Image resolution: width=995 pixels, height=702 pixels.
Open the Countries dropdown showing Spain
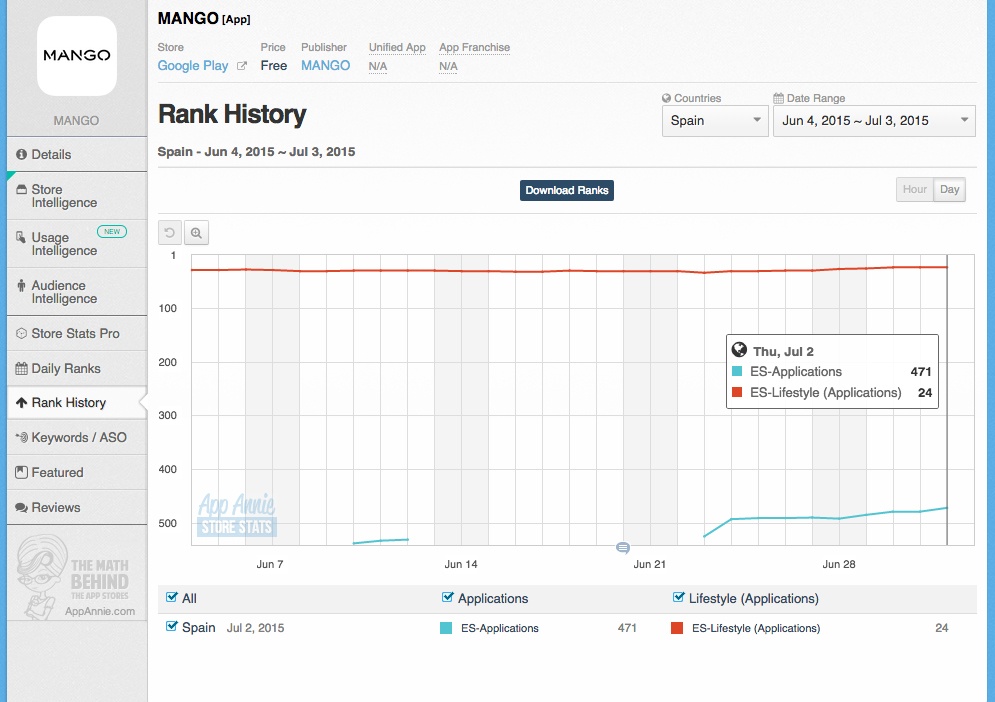tap(715, 121)
